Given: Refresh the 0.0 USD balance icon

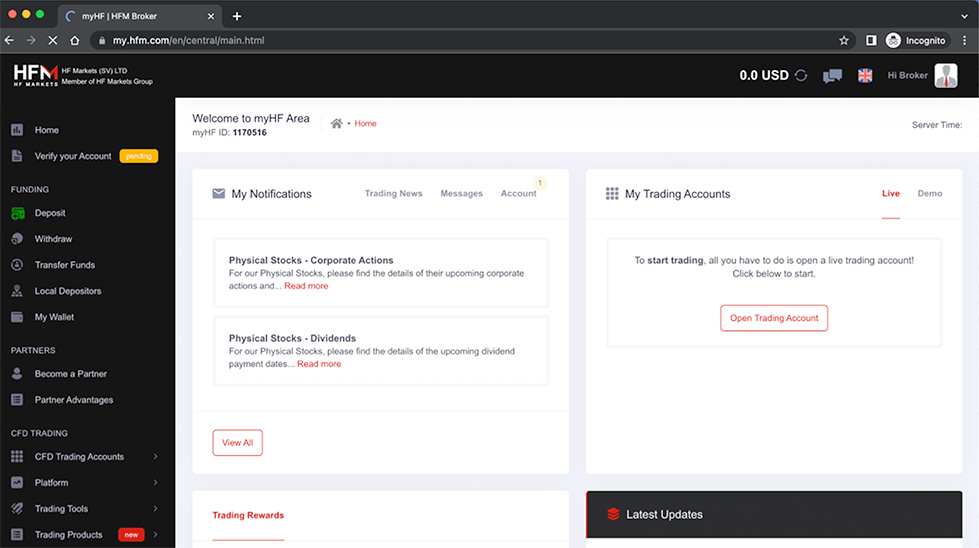Looking at the screenshot, I should coord(801,76).
